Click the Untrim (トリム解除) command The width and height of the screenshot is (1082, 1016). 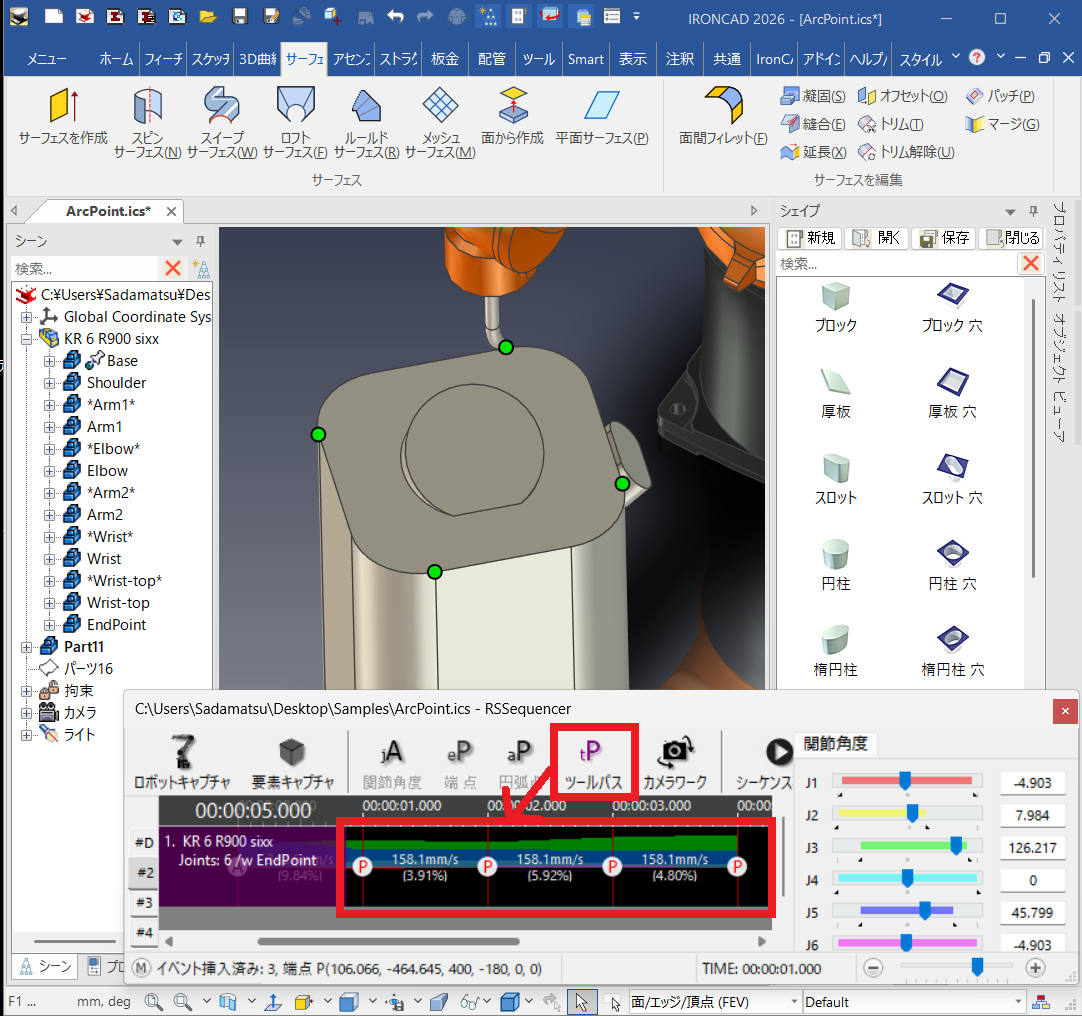point(906,152)
